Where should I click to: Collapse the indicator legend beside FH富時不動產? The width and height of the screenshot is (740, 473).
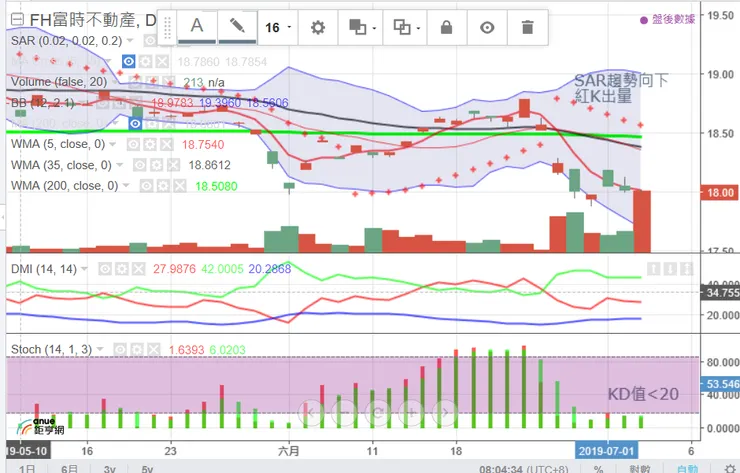[17, 19]
